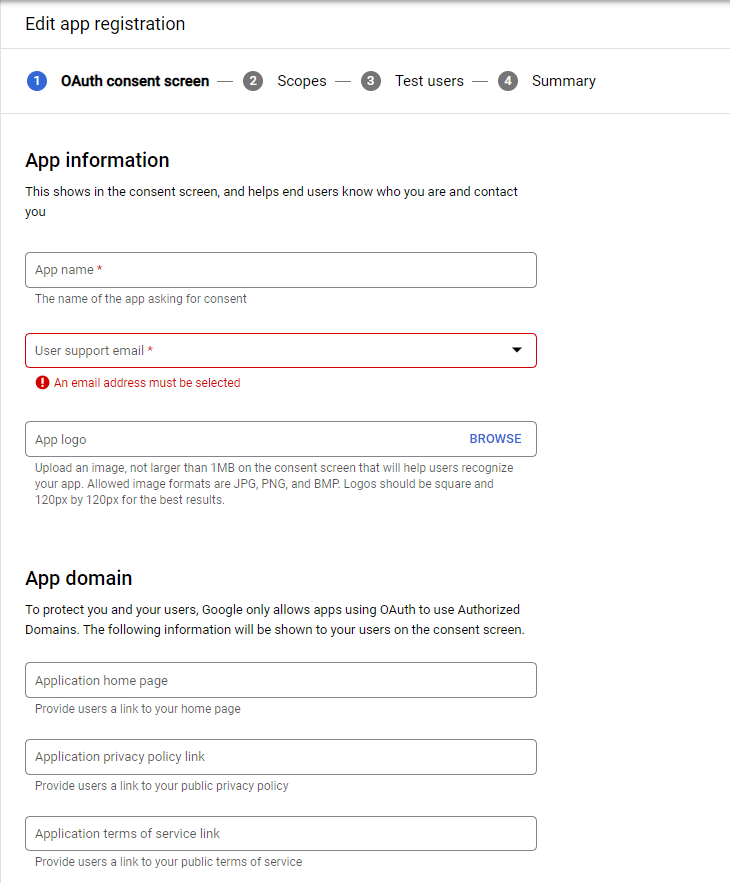Go to the Summary step

[563, 81]
